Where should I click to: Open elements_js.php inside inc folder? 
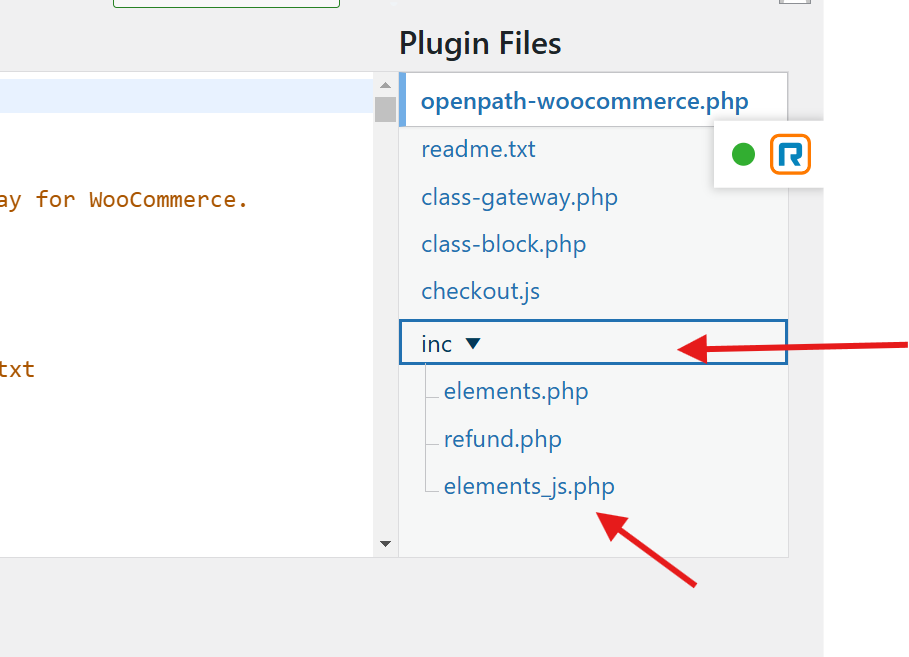click(x=529, y=487)
